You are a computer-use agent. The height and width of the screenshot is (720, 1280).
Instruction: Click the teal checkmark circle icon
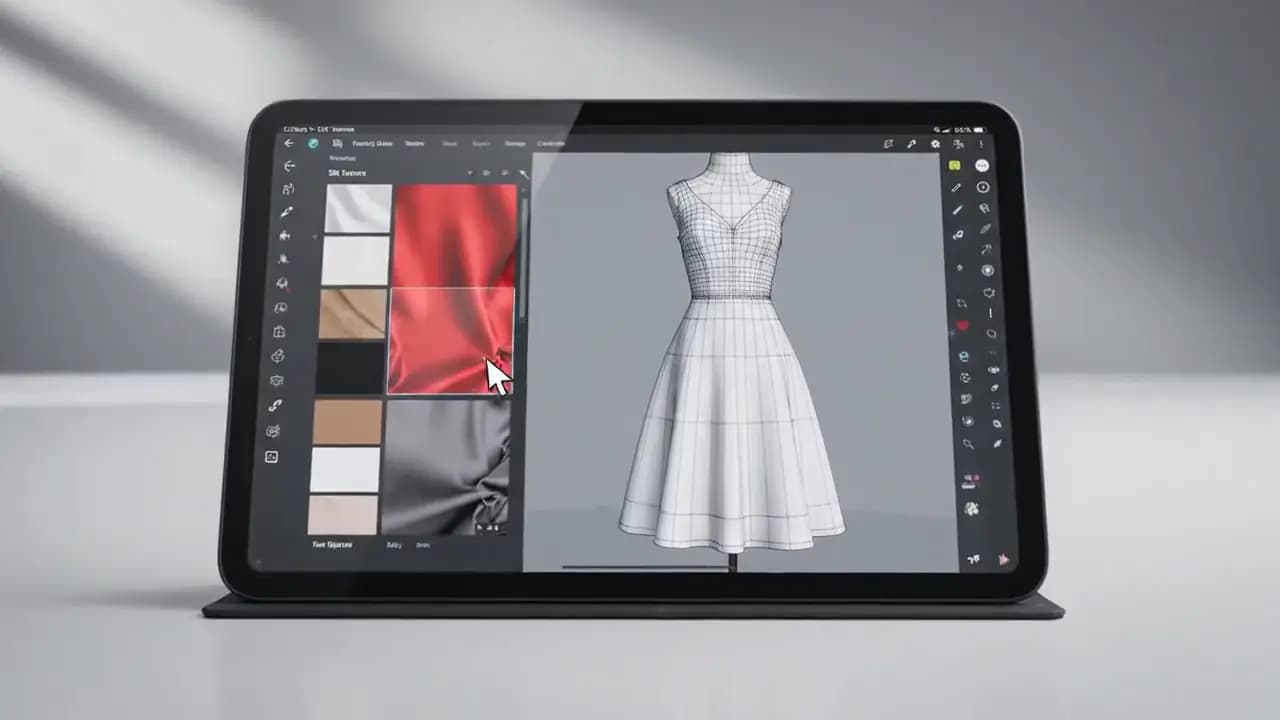[x=313, y=144]
